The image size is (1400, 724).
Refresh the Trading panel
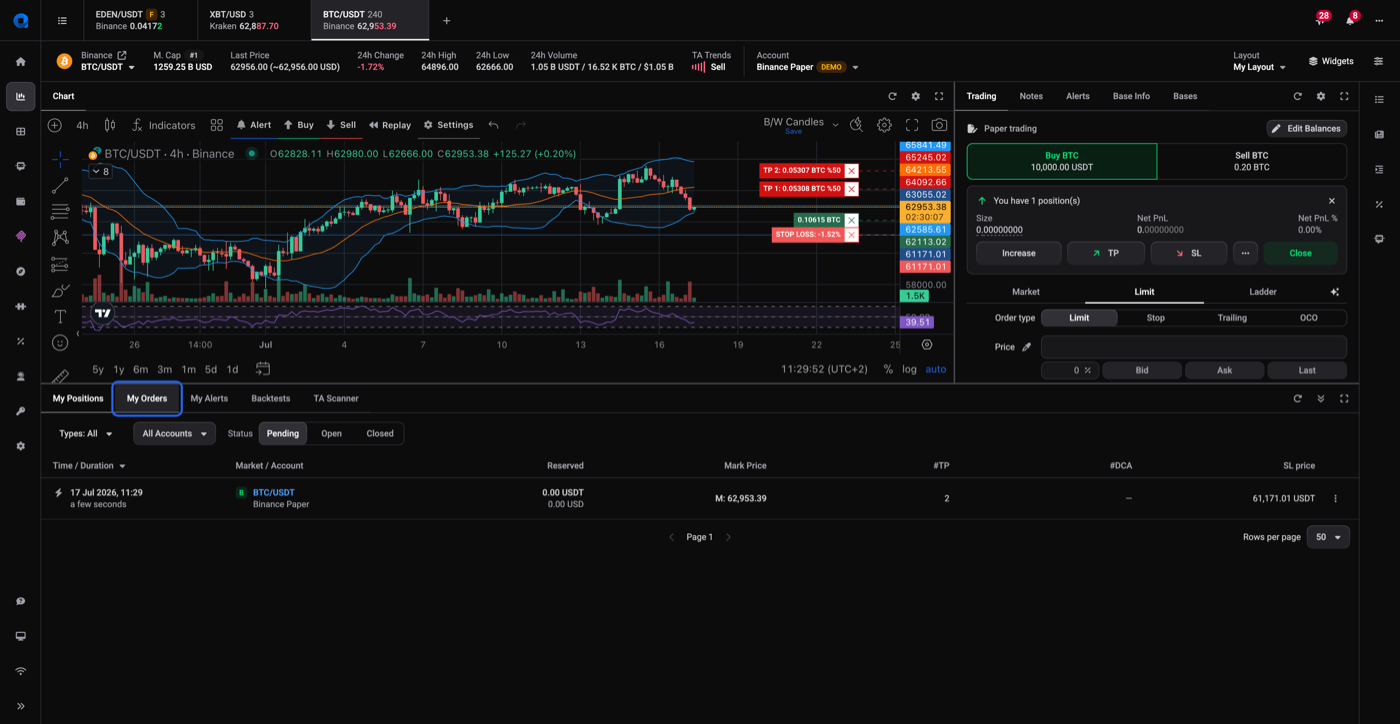tap(1298, 96)
